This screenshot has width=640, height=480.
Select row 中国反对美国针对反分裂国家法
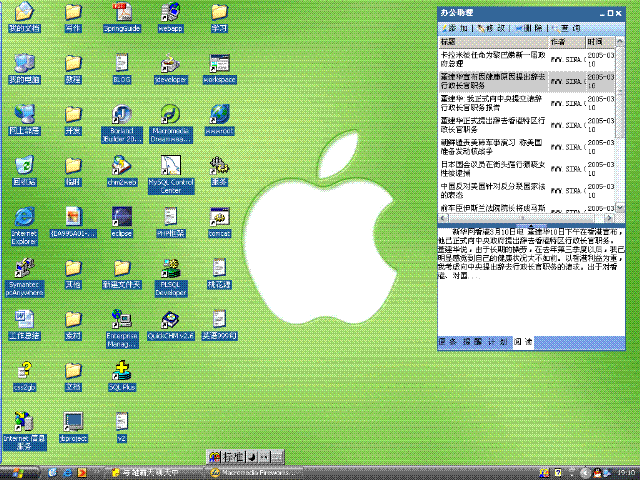526,191
